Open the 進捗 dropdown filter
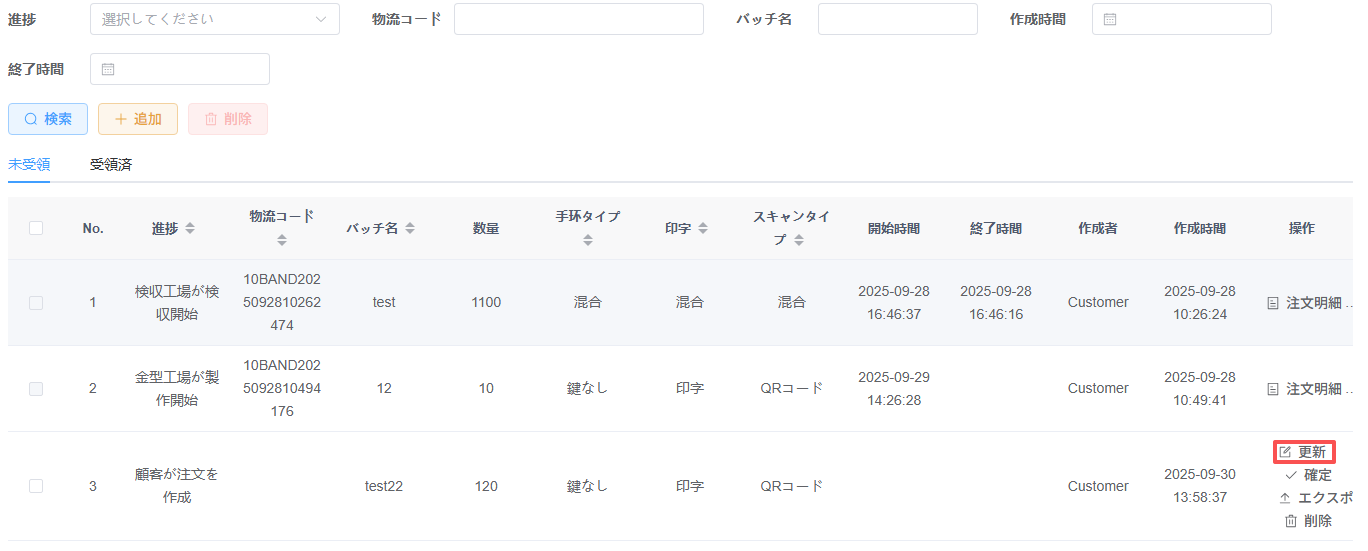 pyautogui.click(x=214, y=19)
